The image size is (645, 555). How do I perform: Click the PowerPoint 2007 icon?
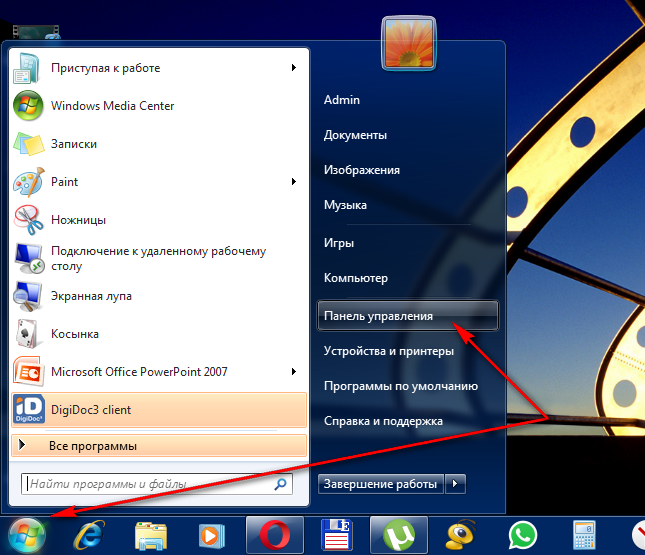pyautogui.click(x=28, y=372)
